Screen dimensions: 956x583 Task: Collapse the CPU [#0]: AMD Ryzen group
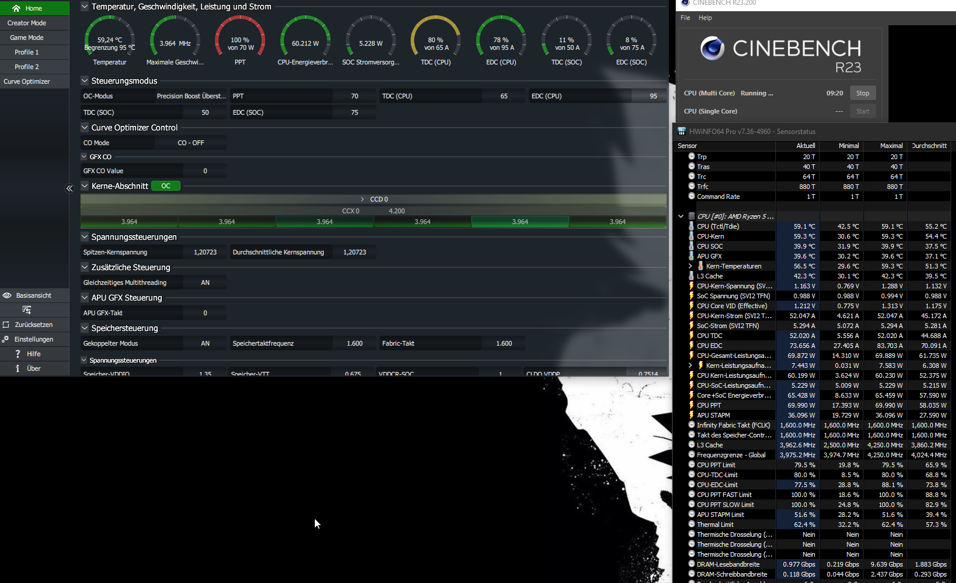pos(681,216)
